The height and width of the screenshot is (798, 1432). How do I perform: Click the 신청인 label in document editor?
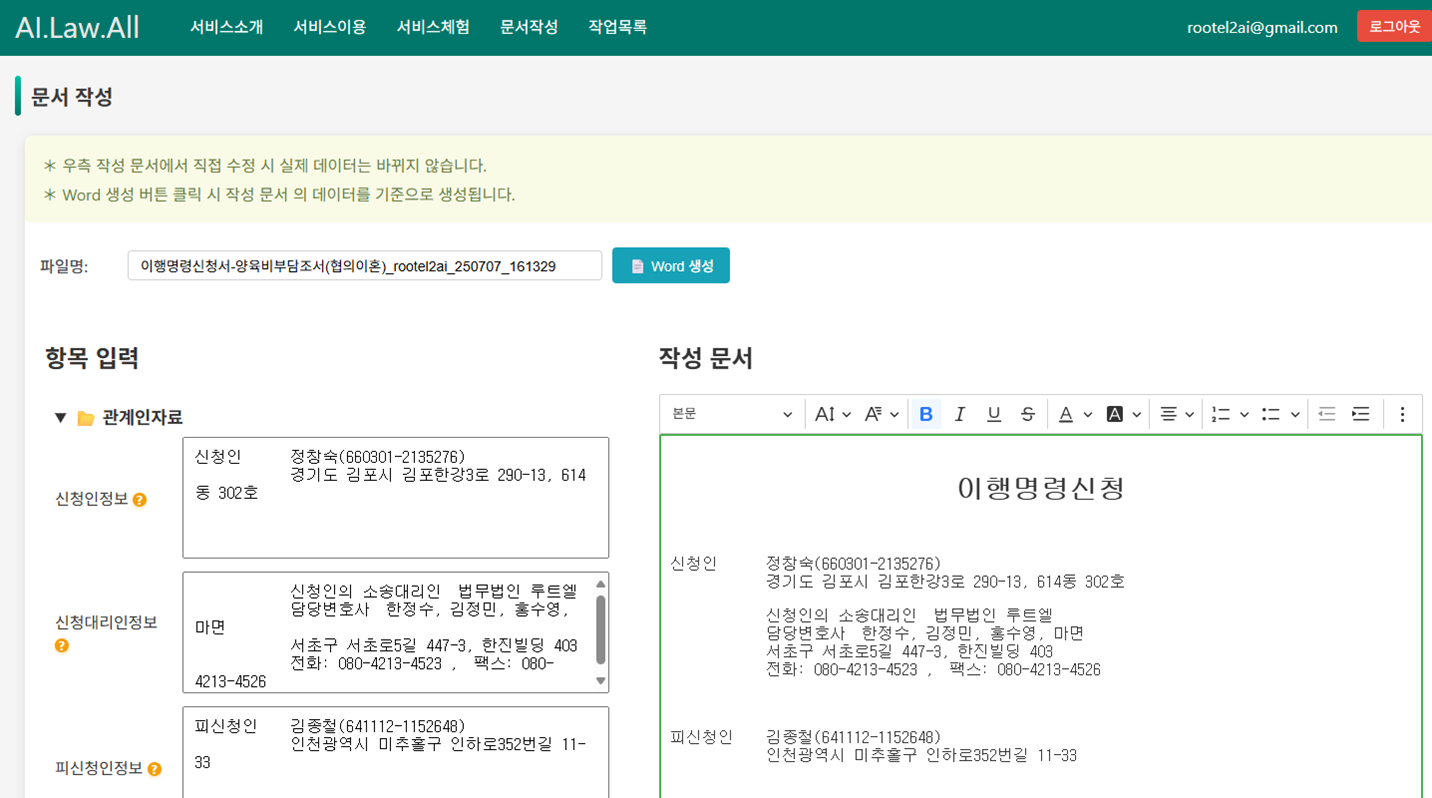click(694, 563)
